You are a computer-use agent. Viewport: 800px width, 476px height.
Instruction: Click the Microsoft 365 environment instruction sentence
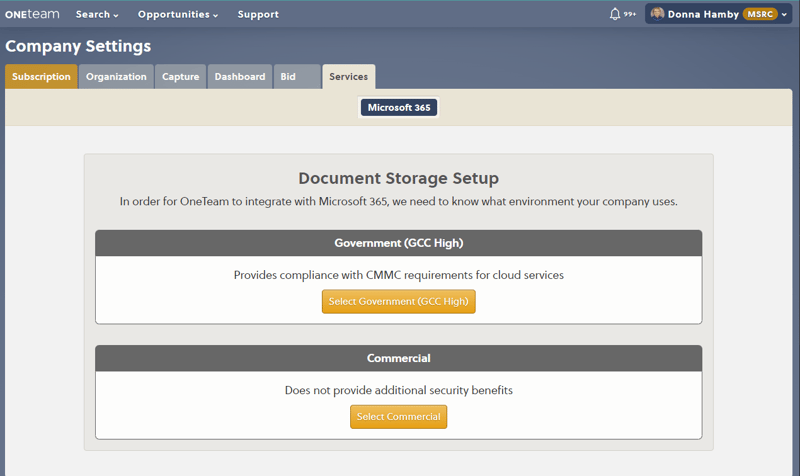(398, 202)
